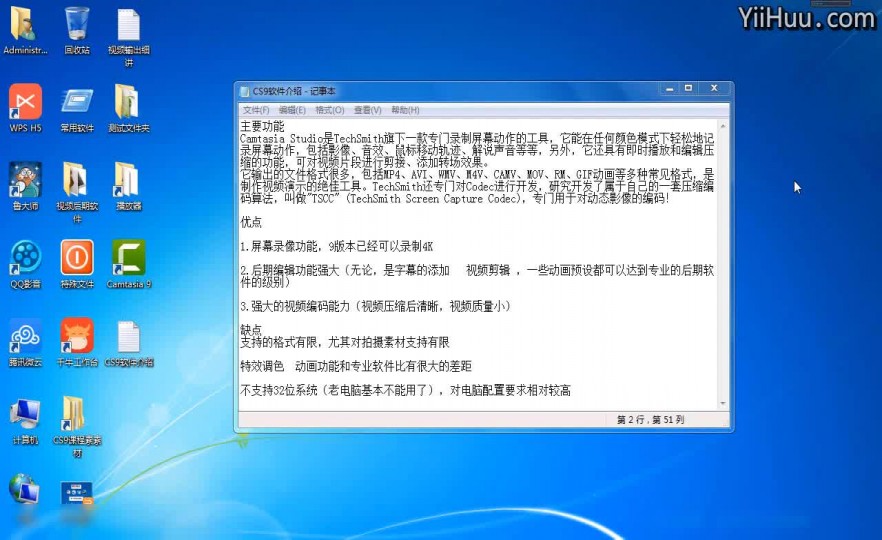
Task: Click the line starting 它输出的文件格式很多
Action: pos(477,174)
